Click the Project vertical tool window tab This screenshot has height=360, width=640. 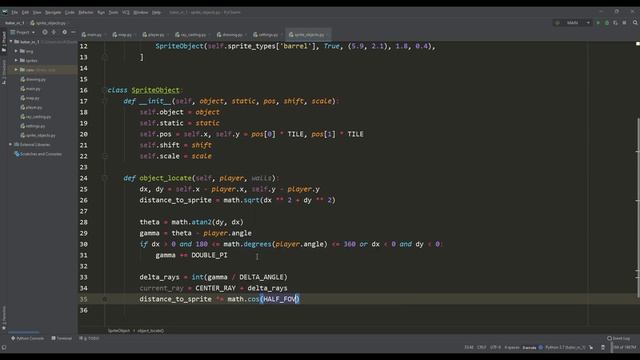pos(4,42)
